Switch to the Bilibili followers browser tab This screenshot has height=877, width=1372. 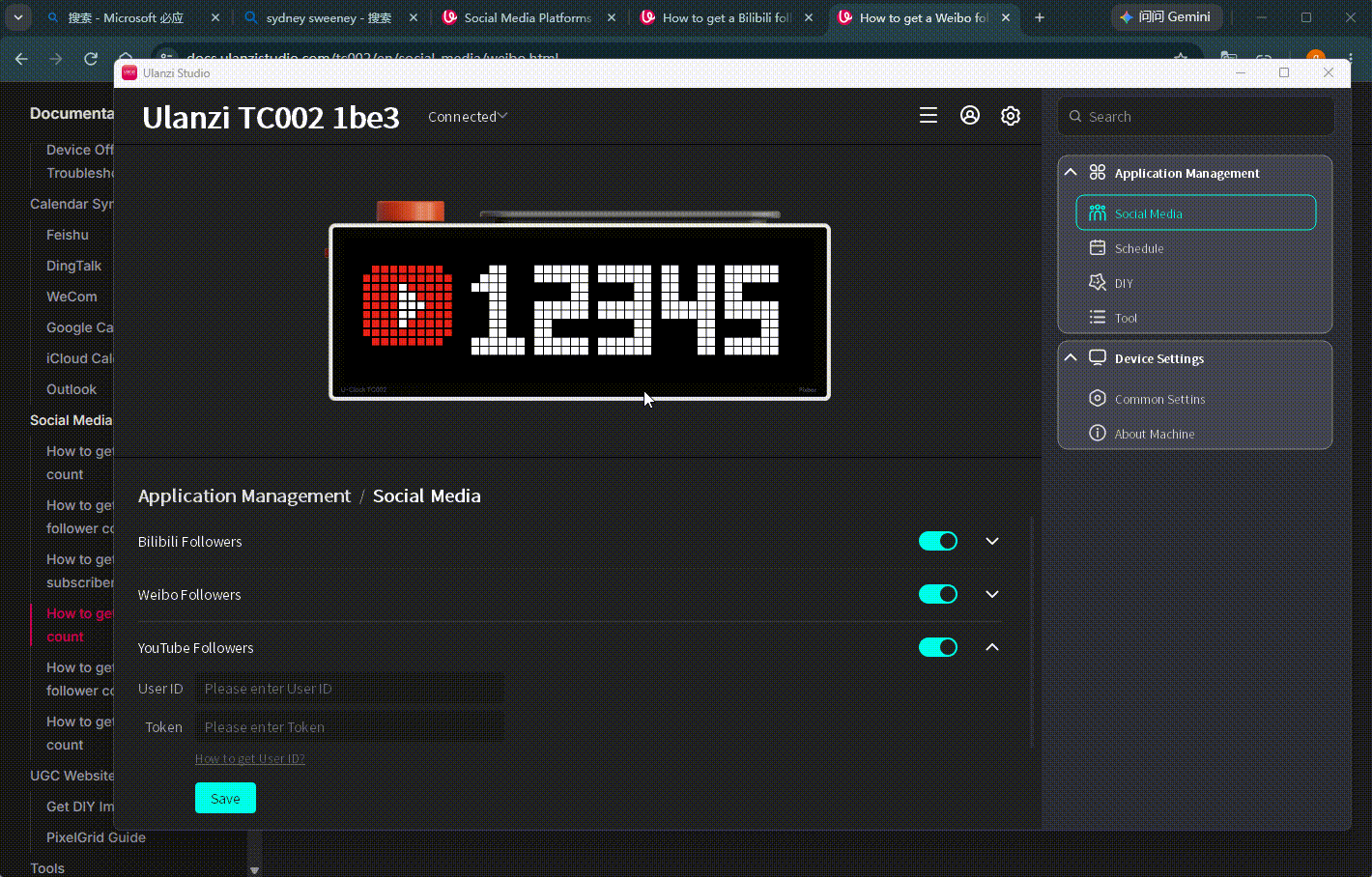point(727,17)
